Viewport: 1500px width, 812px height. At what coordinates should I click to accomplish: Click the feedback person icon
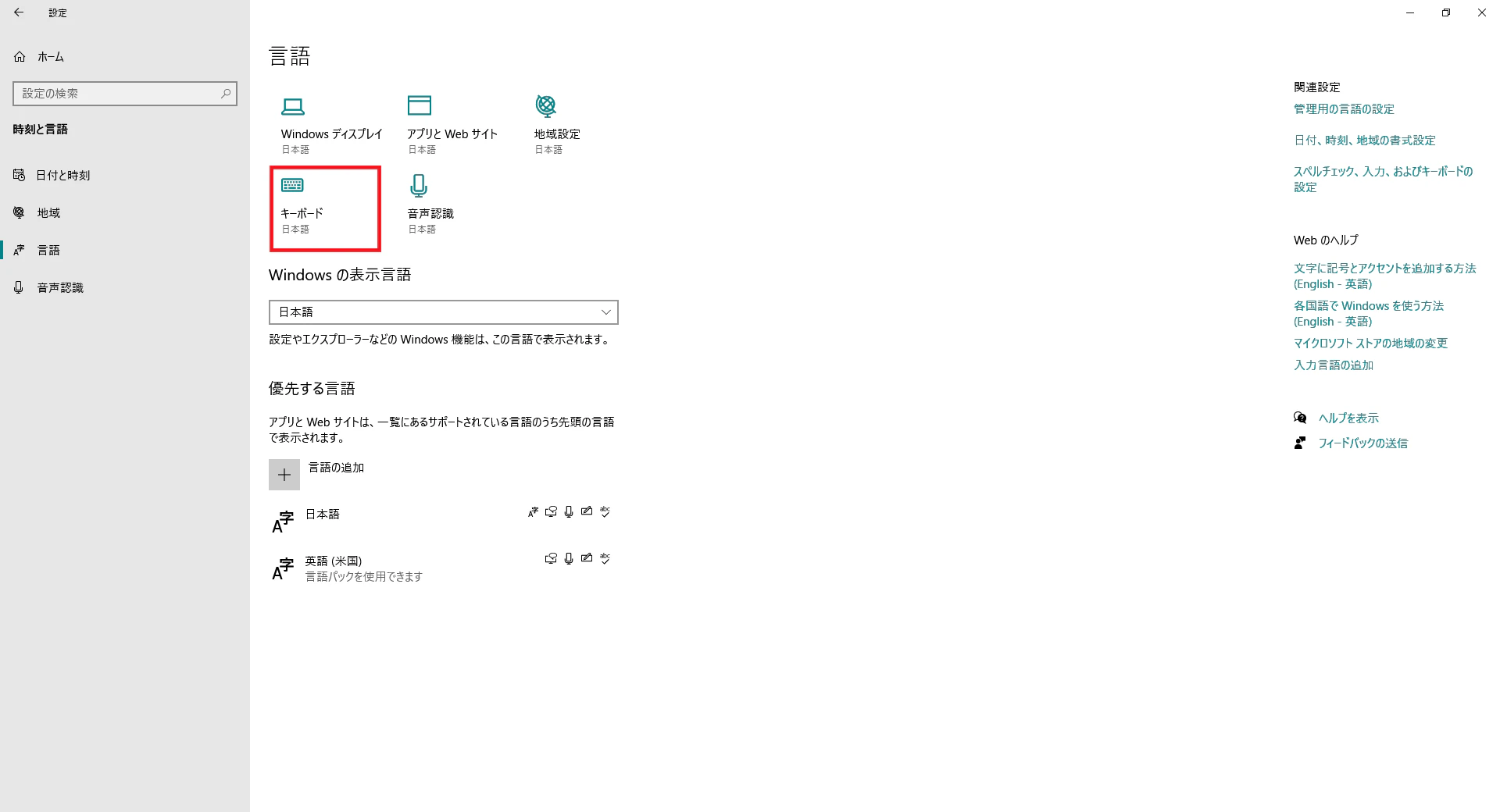pos(1300,443)
